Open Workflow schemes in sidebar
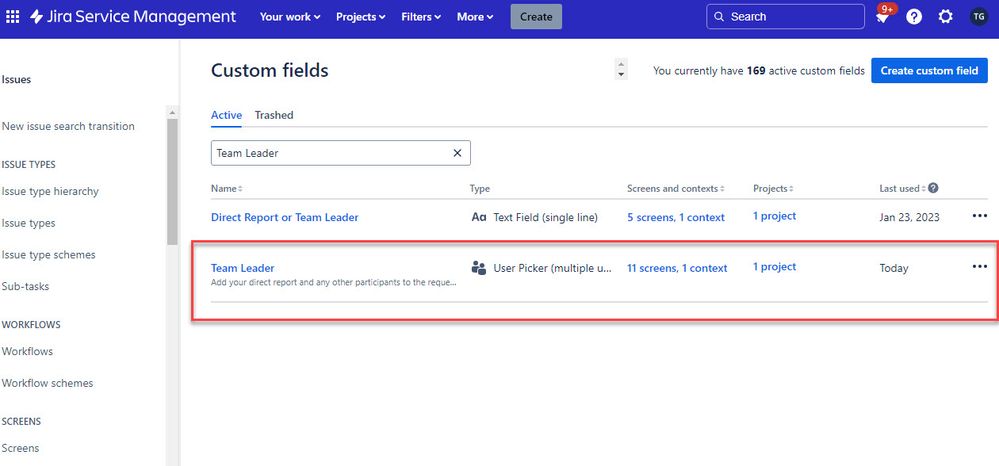Viewport: 999px width, 466px height. (48, 383)
